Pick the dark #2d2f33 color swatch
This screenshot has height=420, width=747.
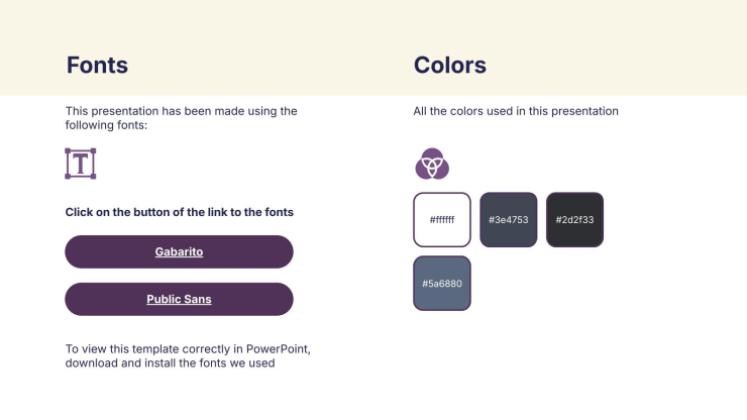click(575, 219)
